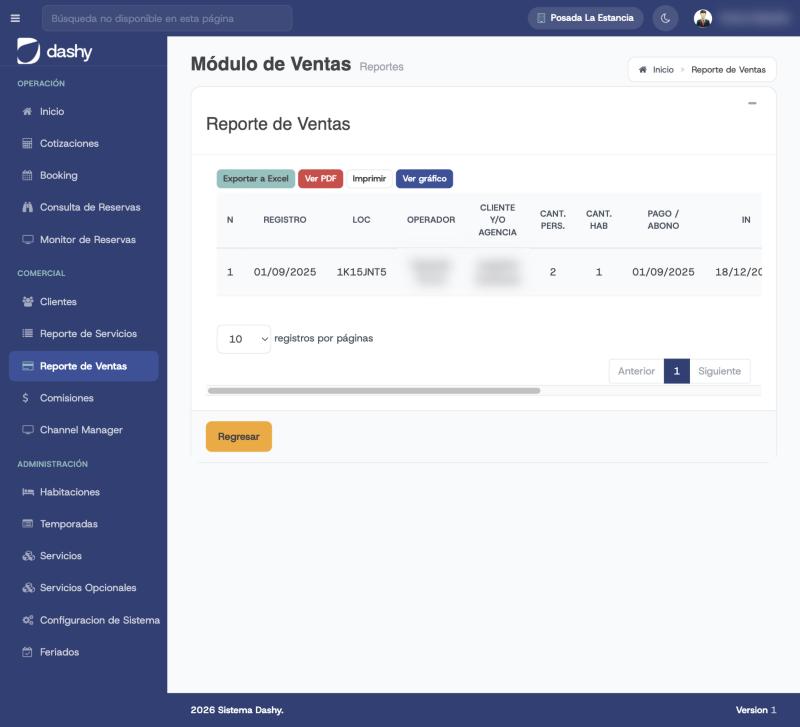Viewport: 800px width, 727px height.
Task: Sort by the LOC column header
Action: [361, 220]
